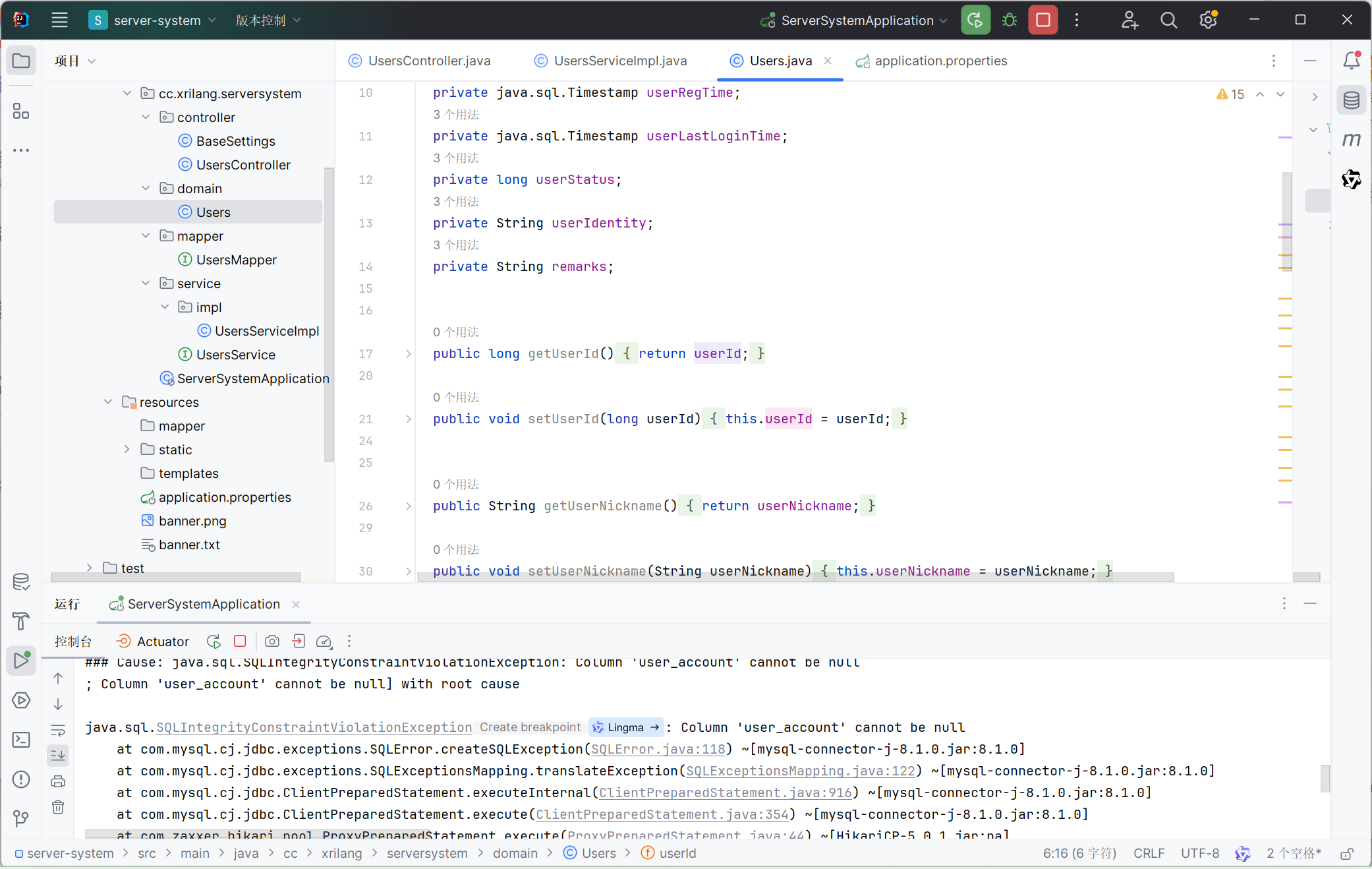This screenshot has height=869, width=1372.
Task: Click the red Stop square in Run panel
Action: click(x=240, y=641)
